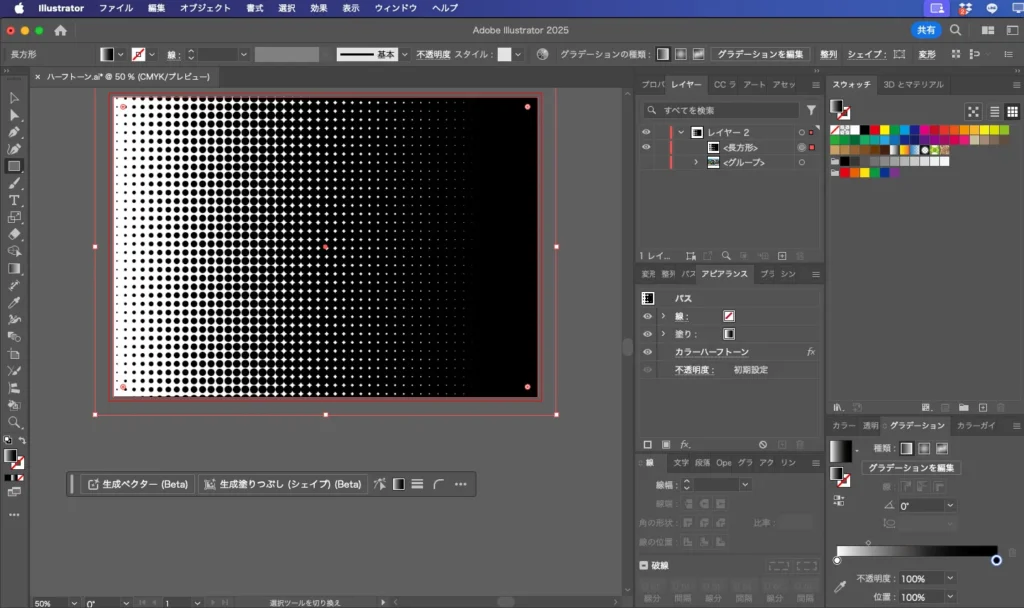Click the layer filter funnel icon

tap(811, 111)
